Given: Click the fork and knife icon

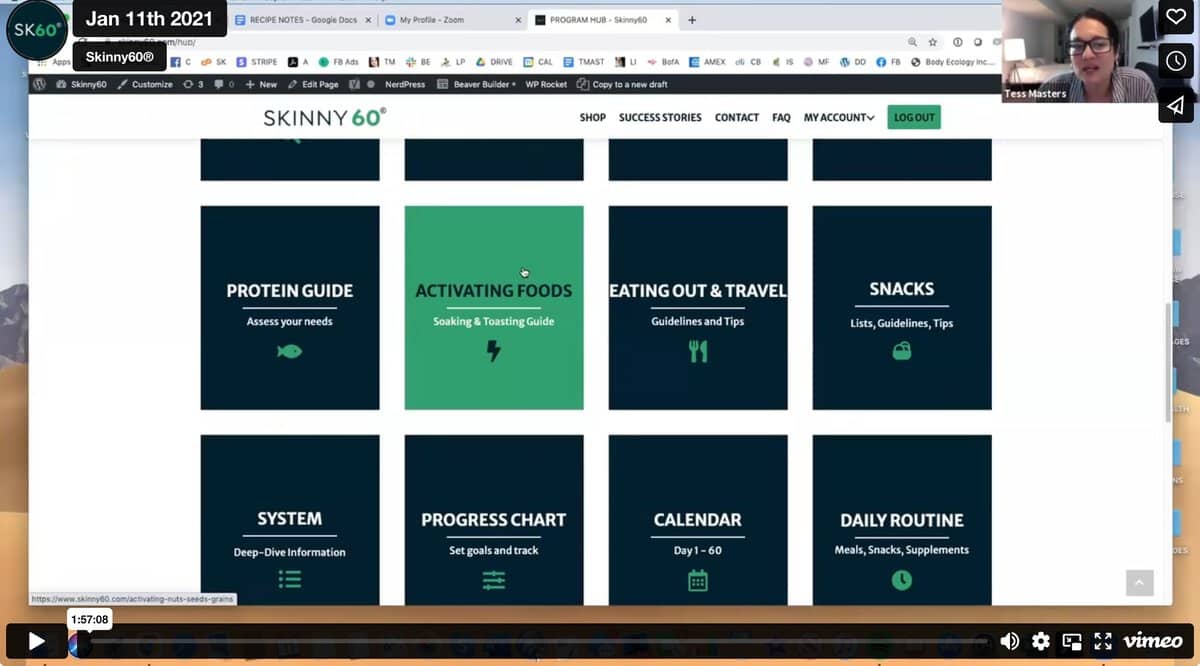Looking at the screenshot, I should tap(698, 351).
